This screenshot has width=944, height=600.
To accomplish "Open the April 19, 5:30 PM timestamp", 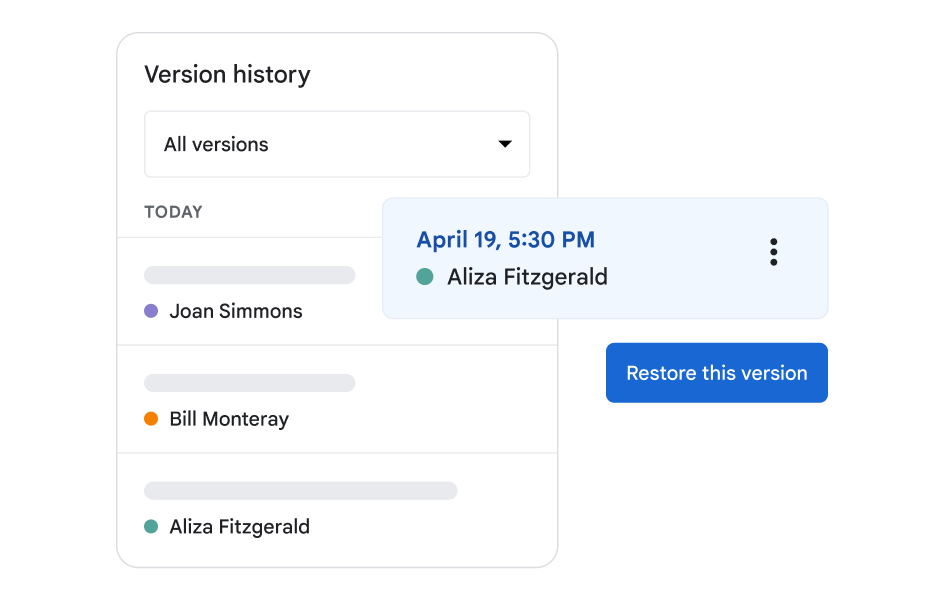I will (x=505, y=240).
